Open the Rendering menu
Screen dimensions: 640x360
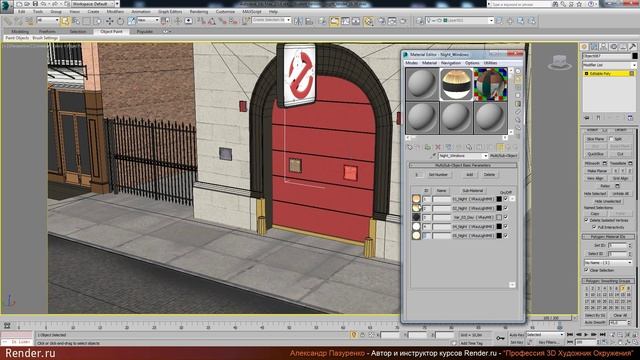point(198,12)
